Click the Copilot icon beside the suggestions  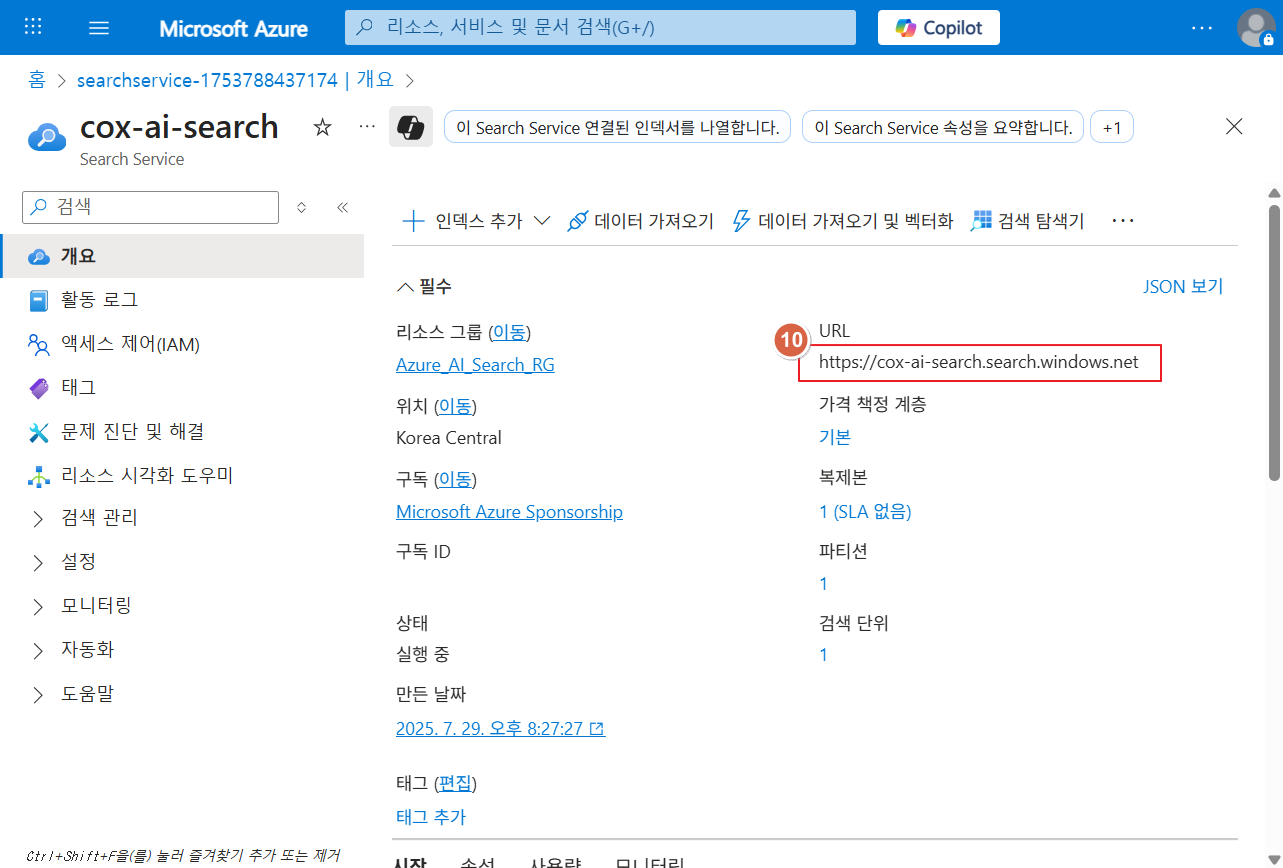pos(410,127)
